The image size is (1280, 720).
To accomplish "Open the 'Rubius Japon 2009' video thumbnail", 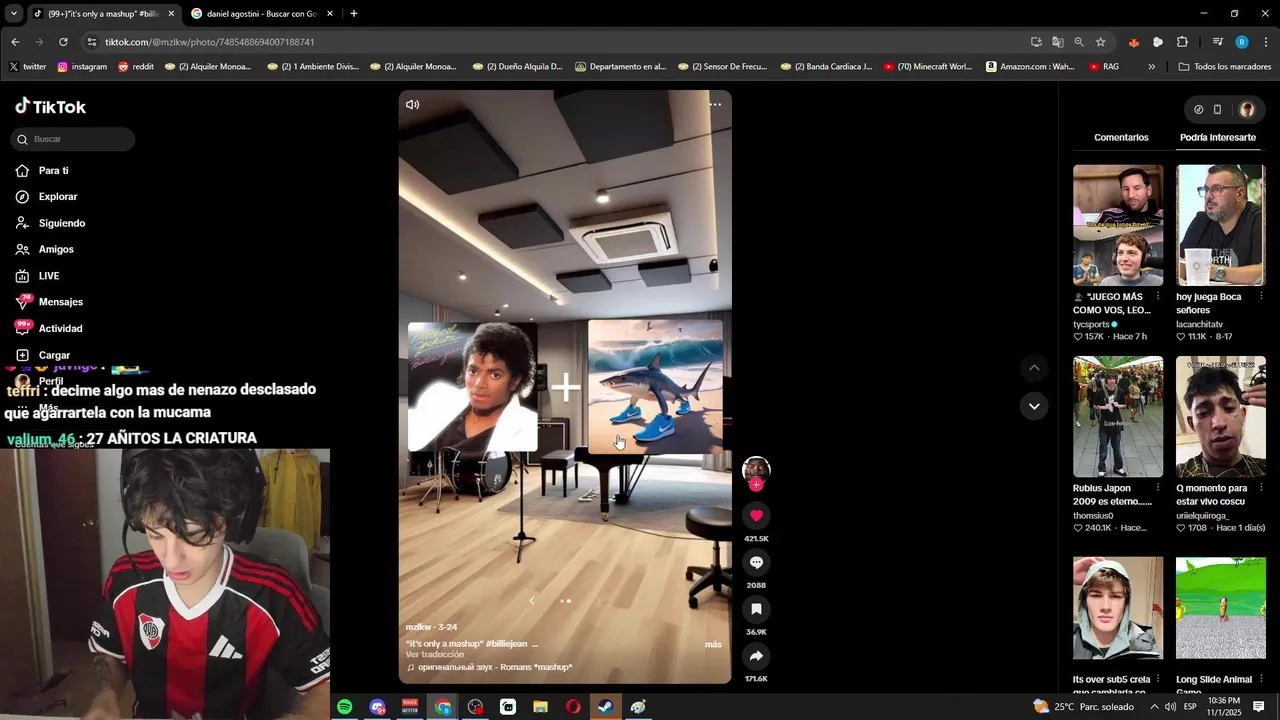I will pyautogui.click(x=1118, y=416).
